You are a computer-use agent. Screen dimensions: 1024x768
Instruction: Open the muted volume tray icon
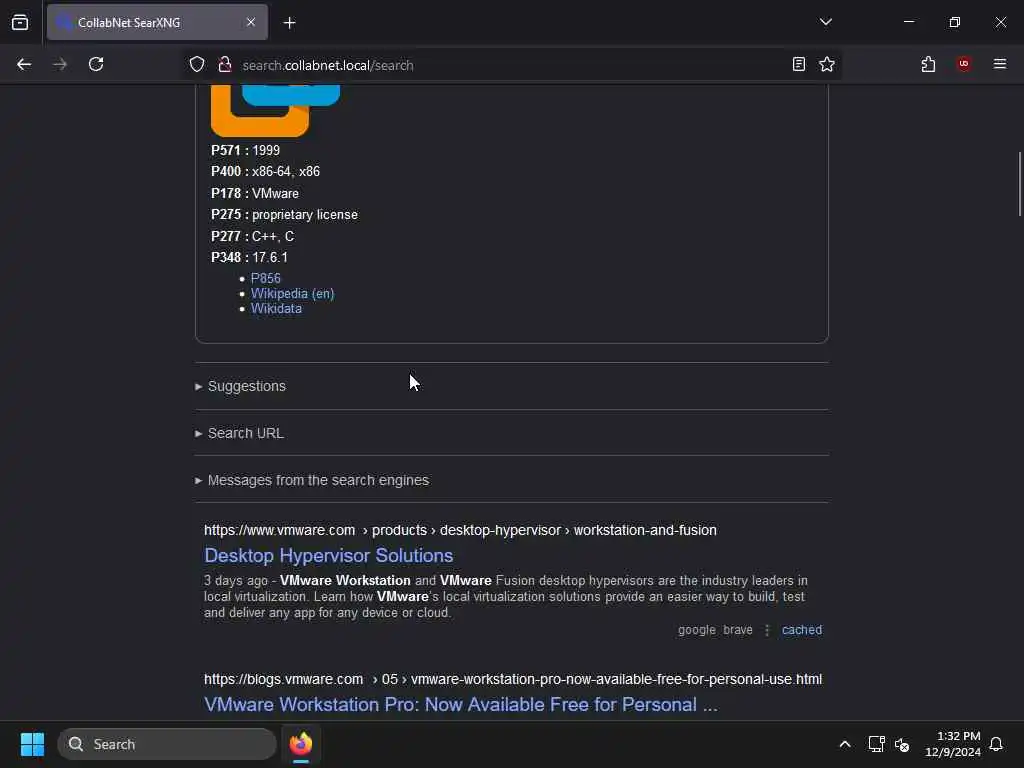coord(902,744)
